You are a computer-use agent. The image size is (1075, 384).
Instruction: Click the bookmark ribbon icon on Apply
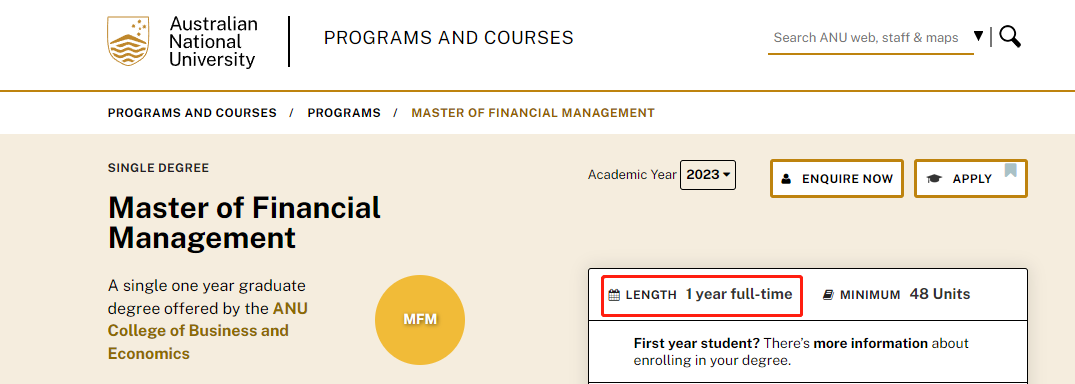(x=1011, y=170)
